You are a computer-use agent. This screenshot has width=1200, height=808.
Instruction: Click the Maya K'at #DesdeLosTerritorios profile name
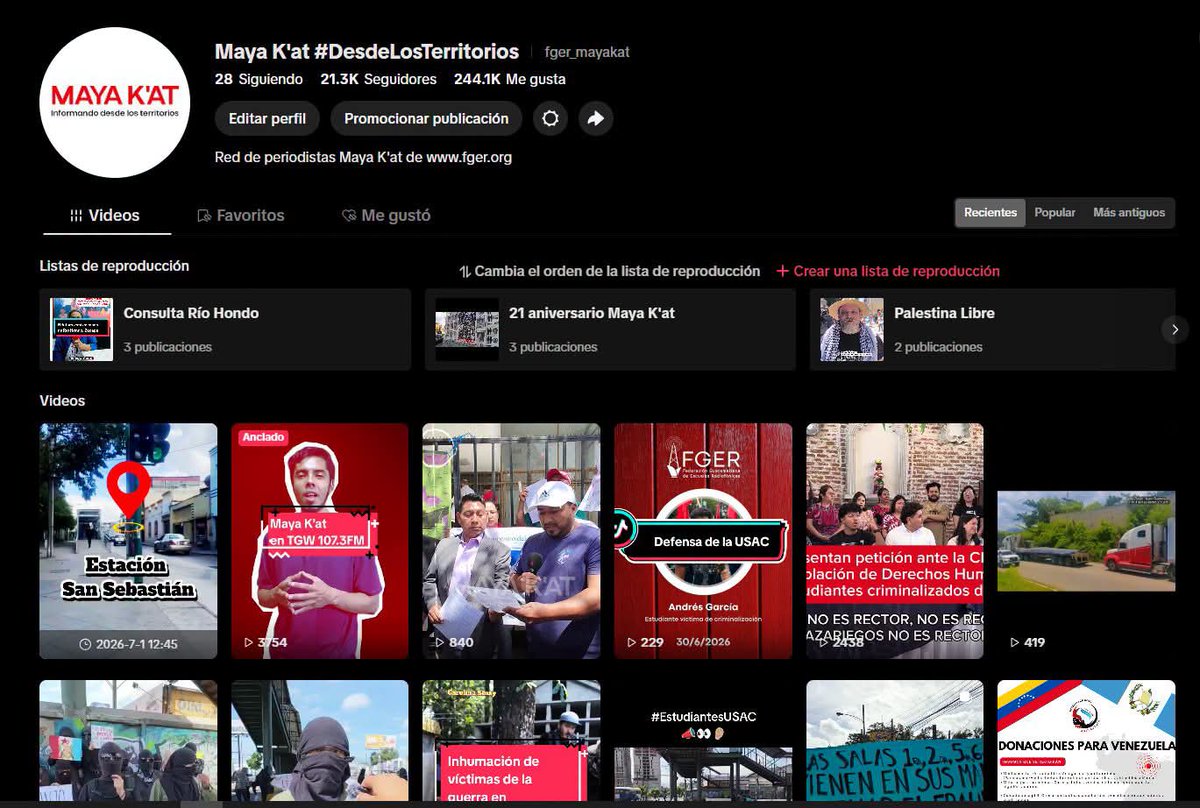point(367,51)
